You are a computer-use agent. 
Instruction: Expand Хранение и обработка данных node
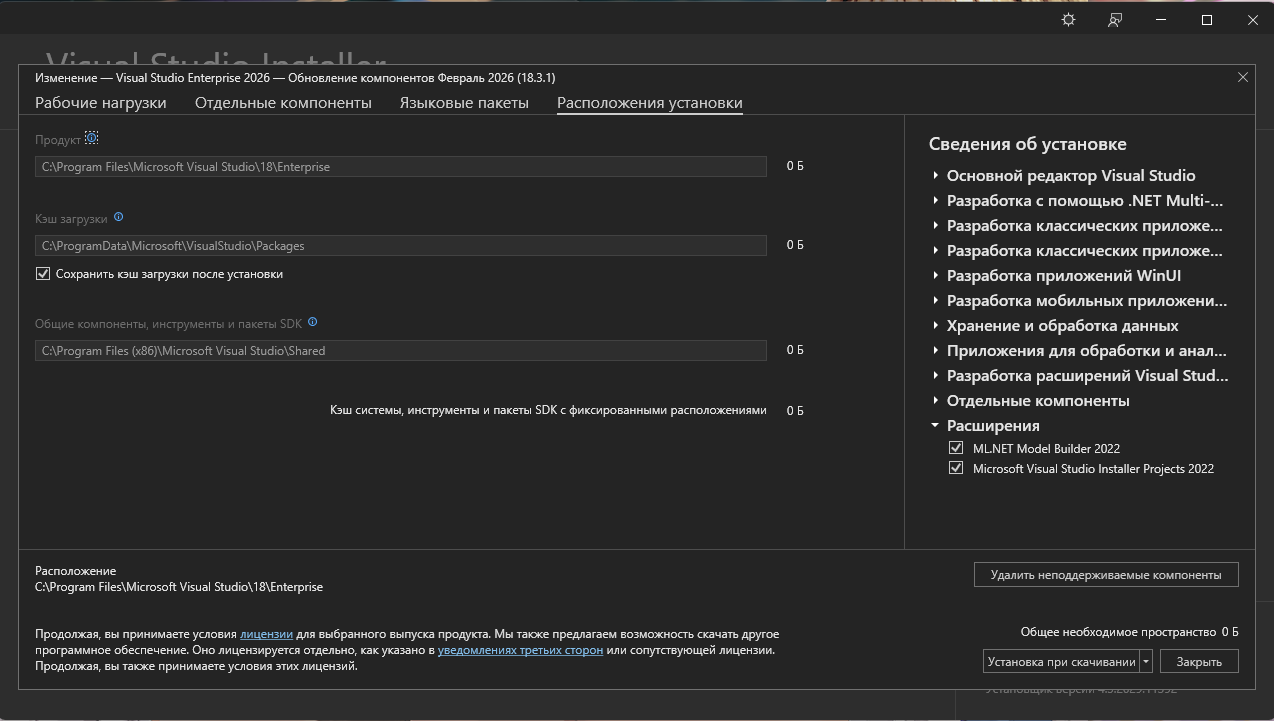point(935,325)
